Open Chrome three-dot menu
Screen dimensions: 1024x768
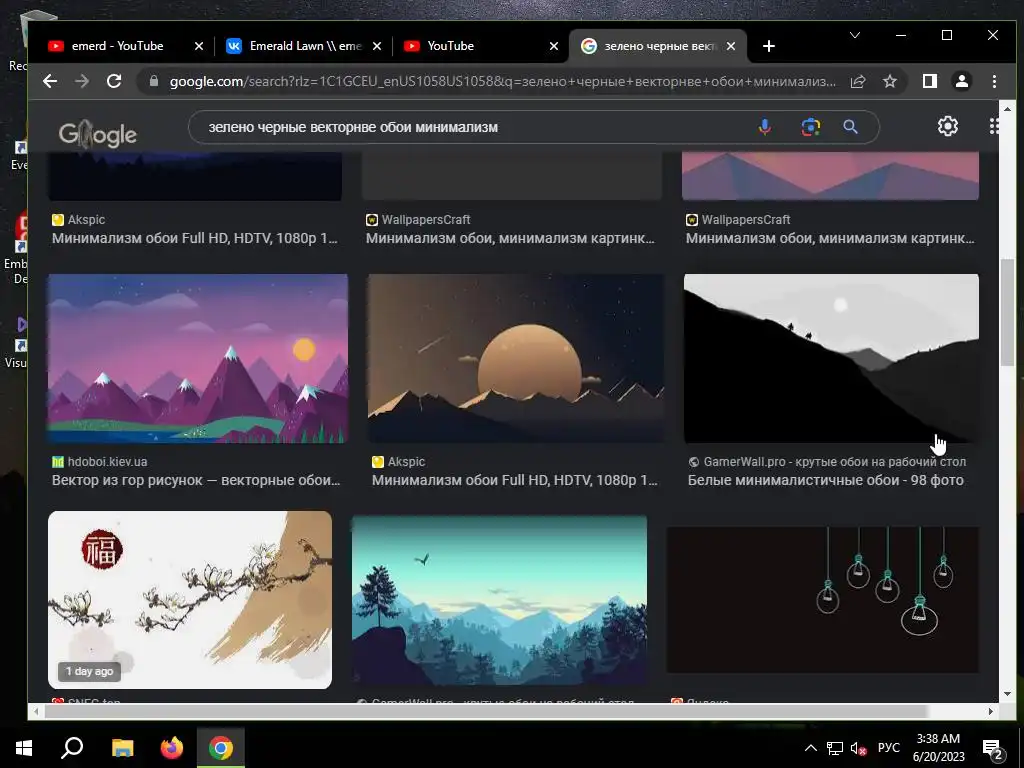pos(994,81)
